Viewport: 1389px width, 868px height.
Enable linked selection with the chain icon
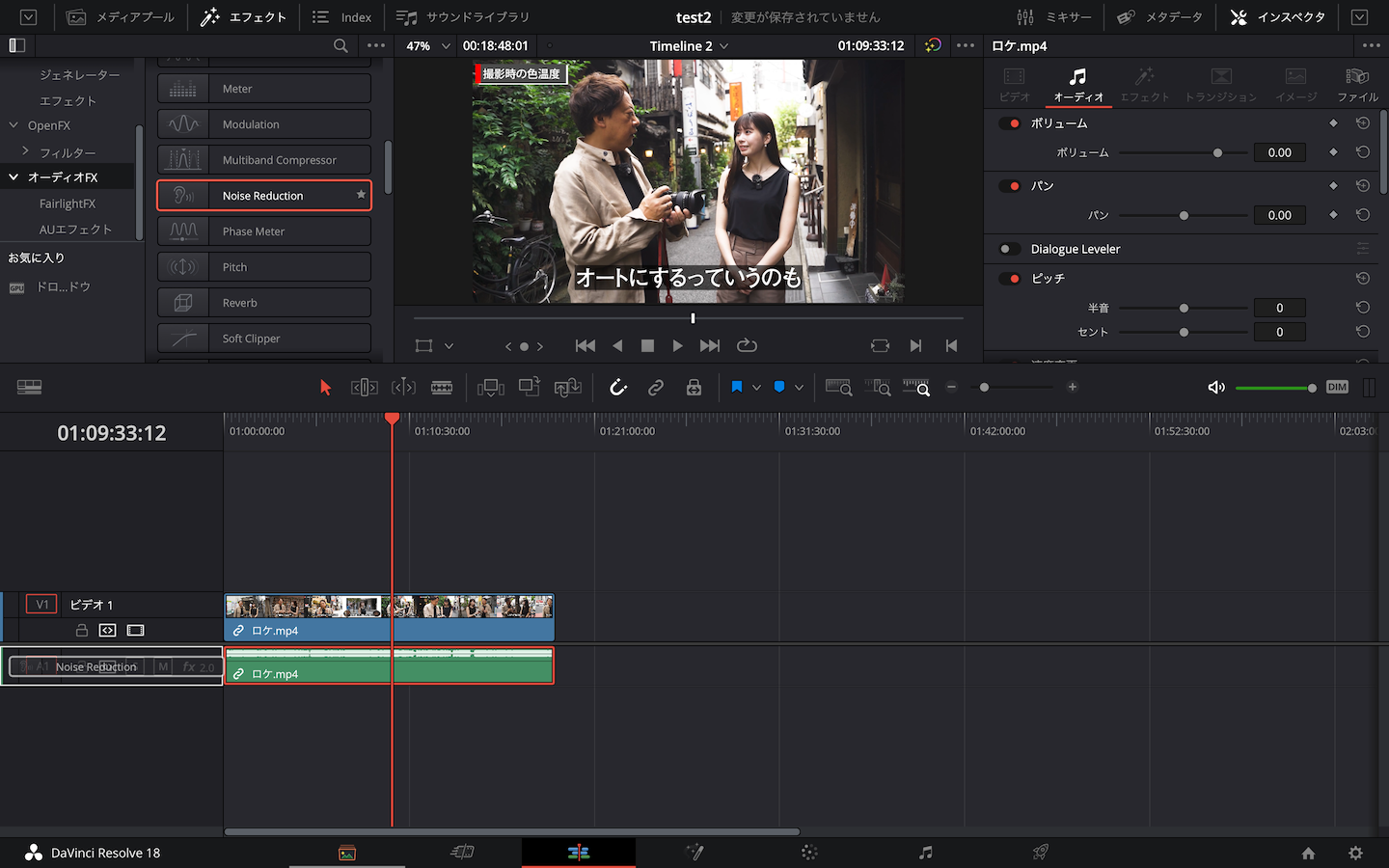[656, 387]
